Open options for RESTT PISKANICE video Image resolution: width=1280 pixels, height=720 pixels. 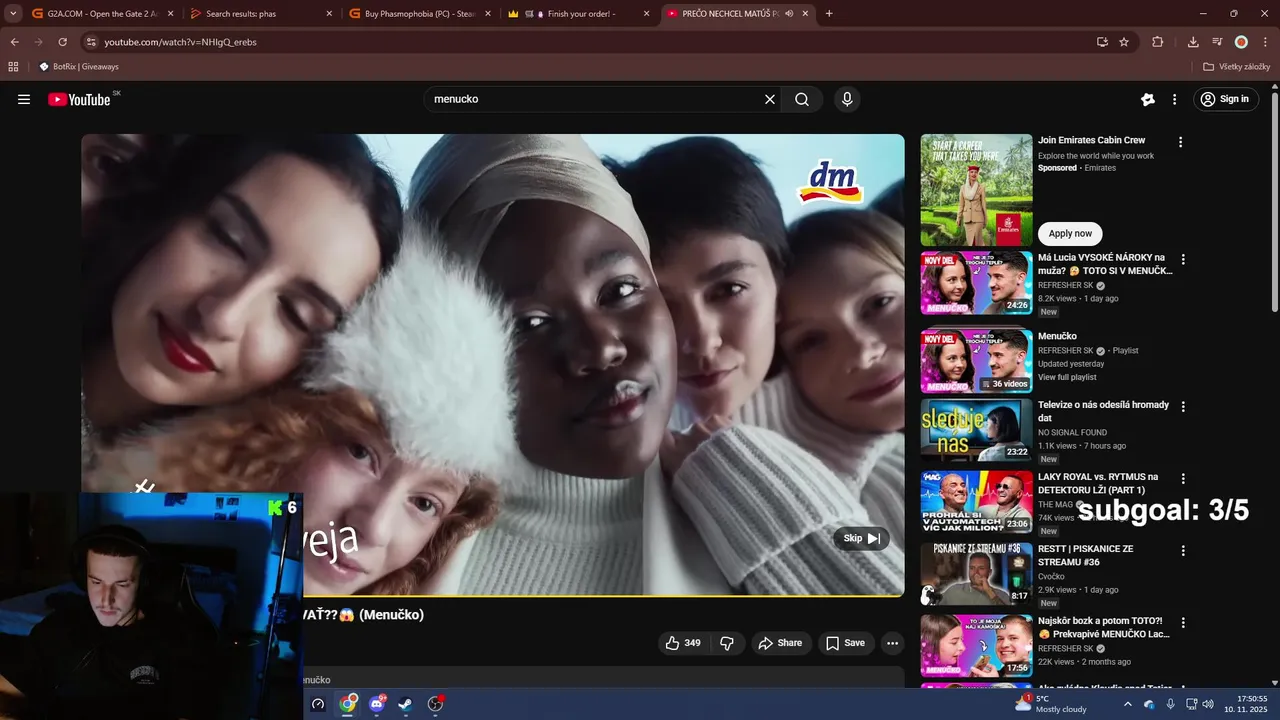coord(1183,551)
